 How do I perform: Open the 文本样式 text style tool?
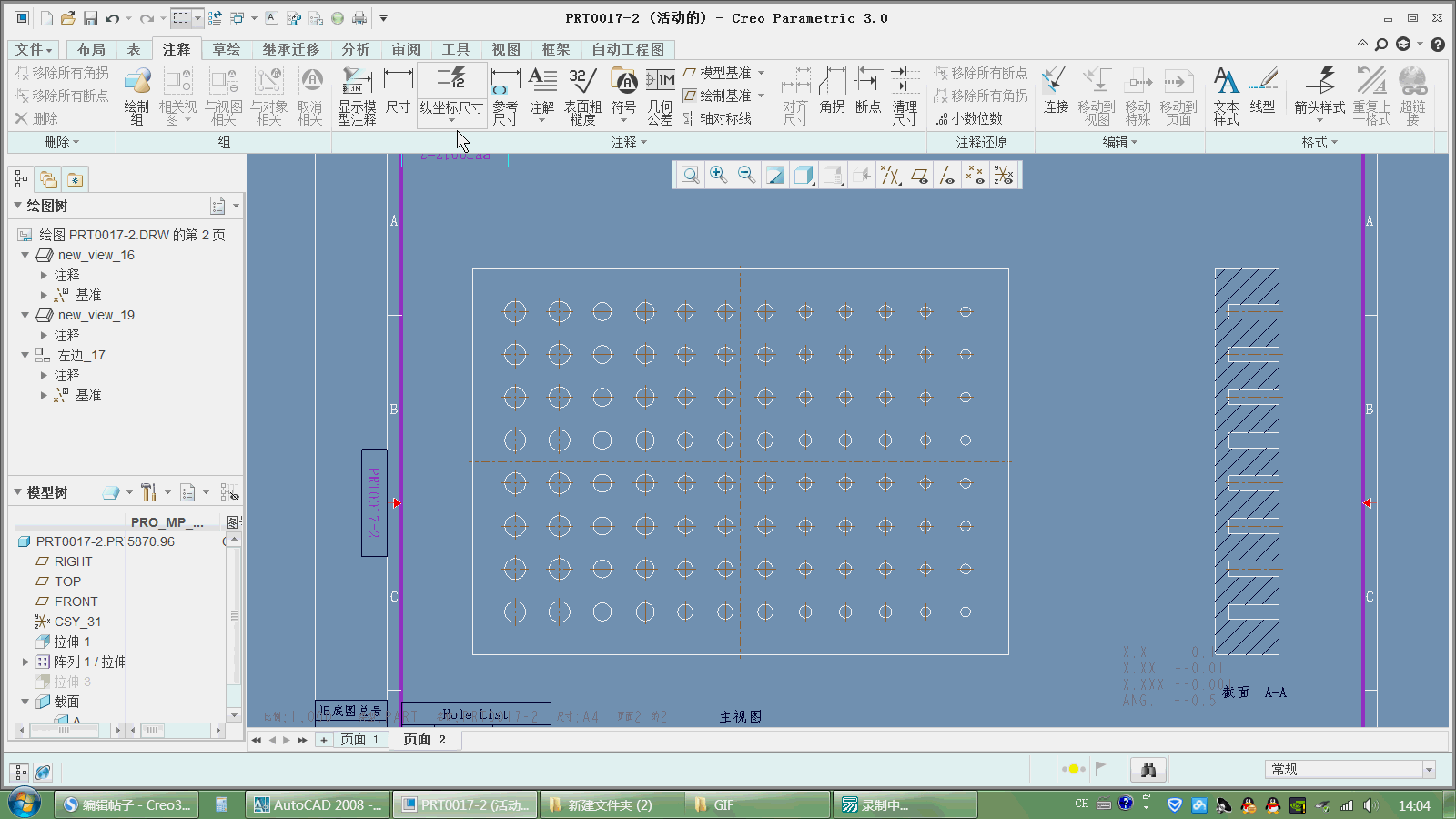click(x=1226, y=96)
